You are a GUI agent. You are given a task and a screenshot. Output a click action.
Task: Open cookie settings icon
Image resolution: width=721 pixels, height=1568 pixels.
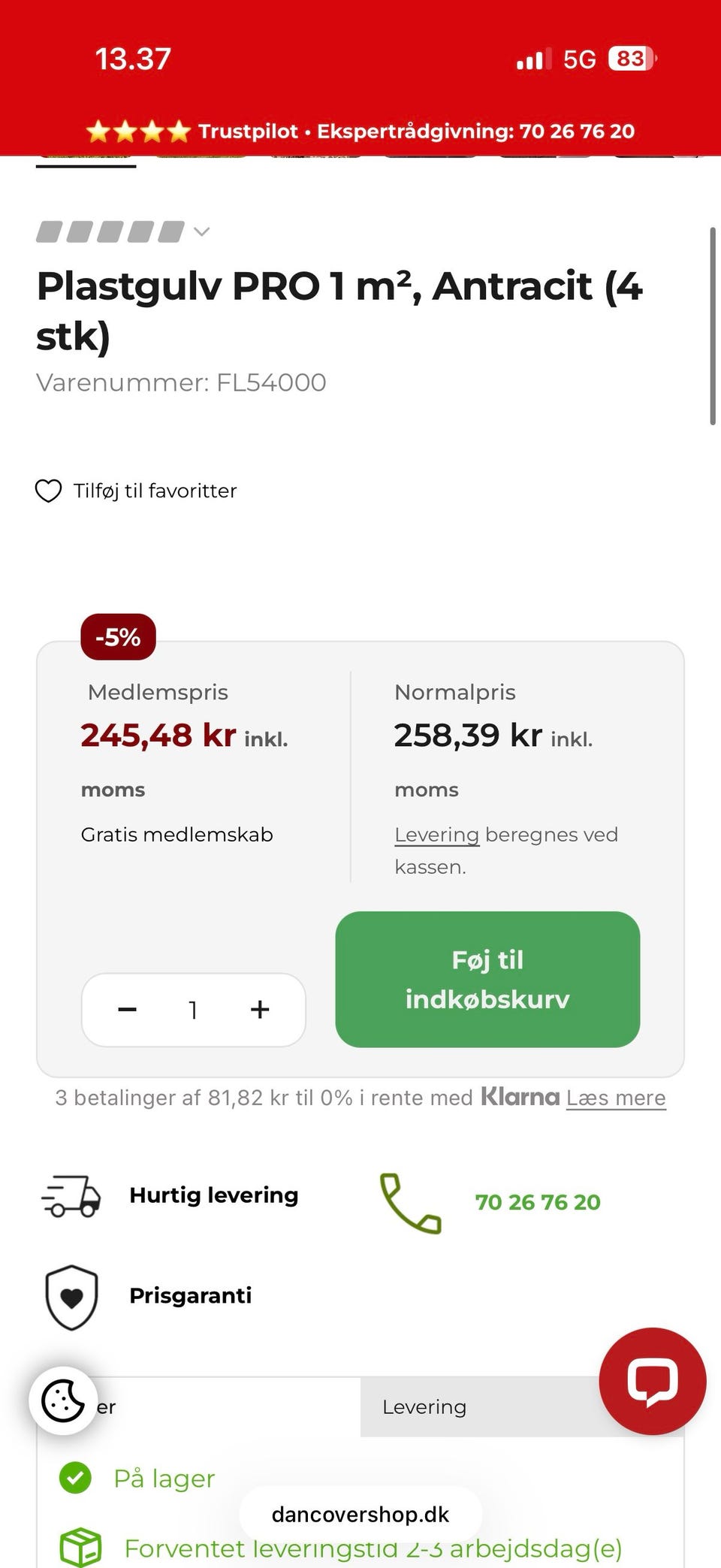63,1400
